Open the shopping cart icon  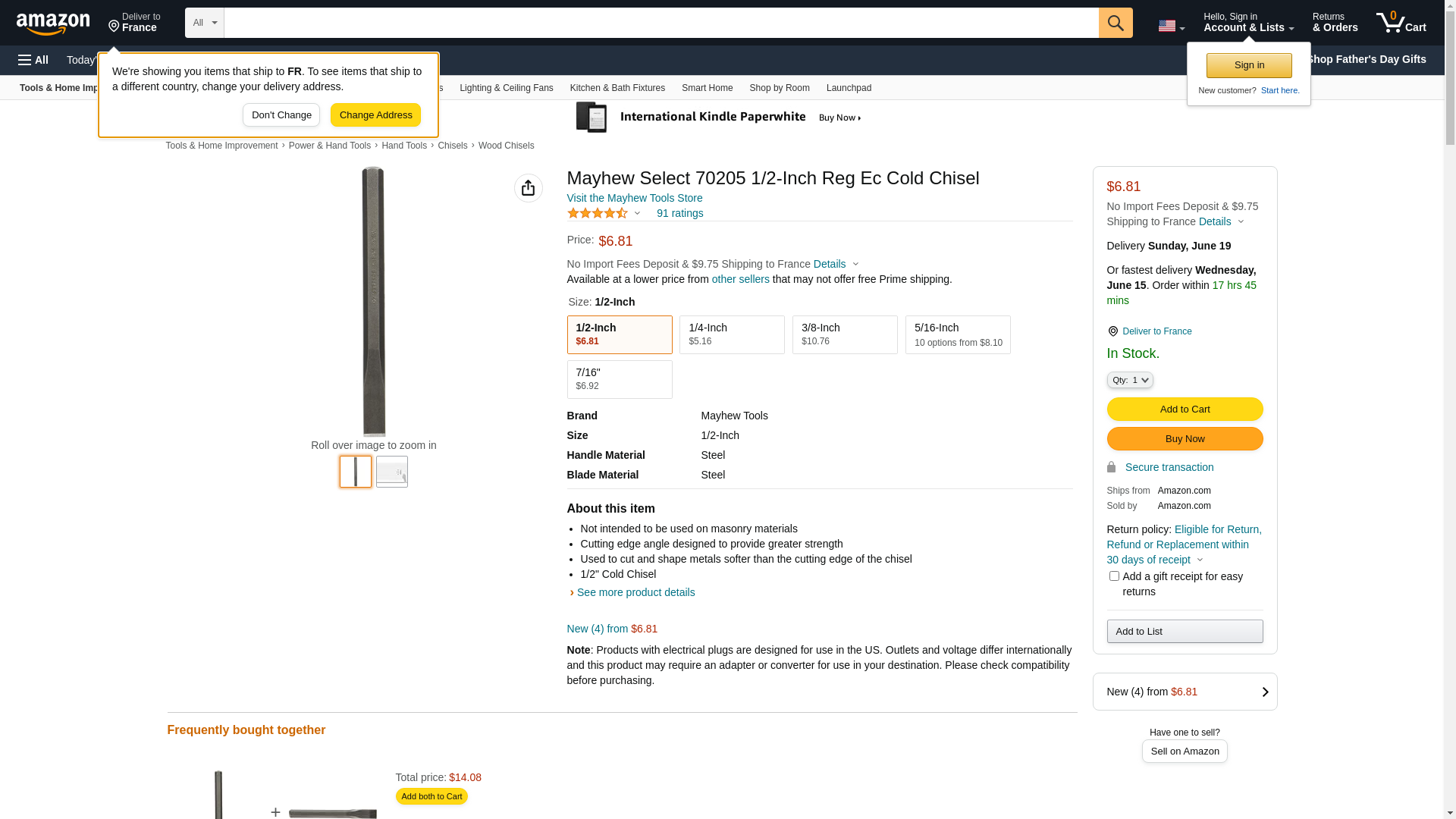1401,23
